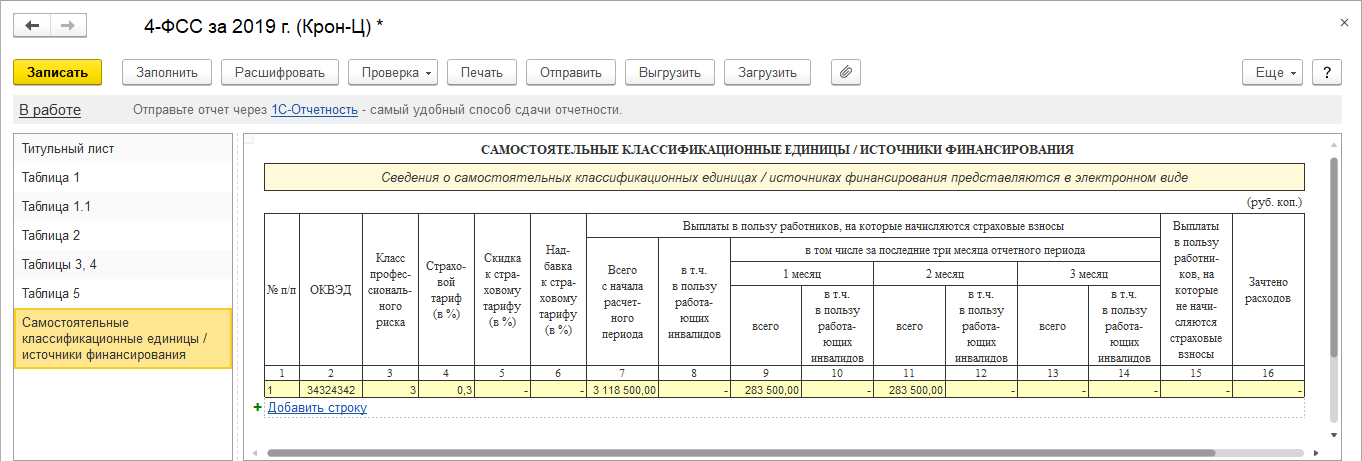
Task: Close the report form with X
Action: coord(1342,21)
